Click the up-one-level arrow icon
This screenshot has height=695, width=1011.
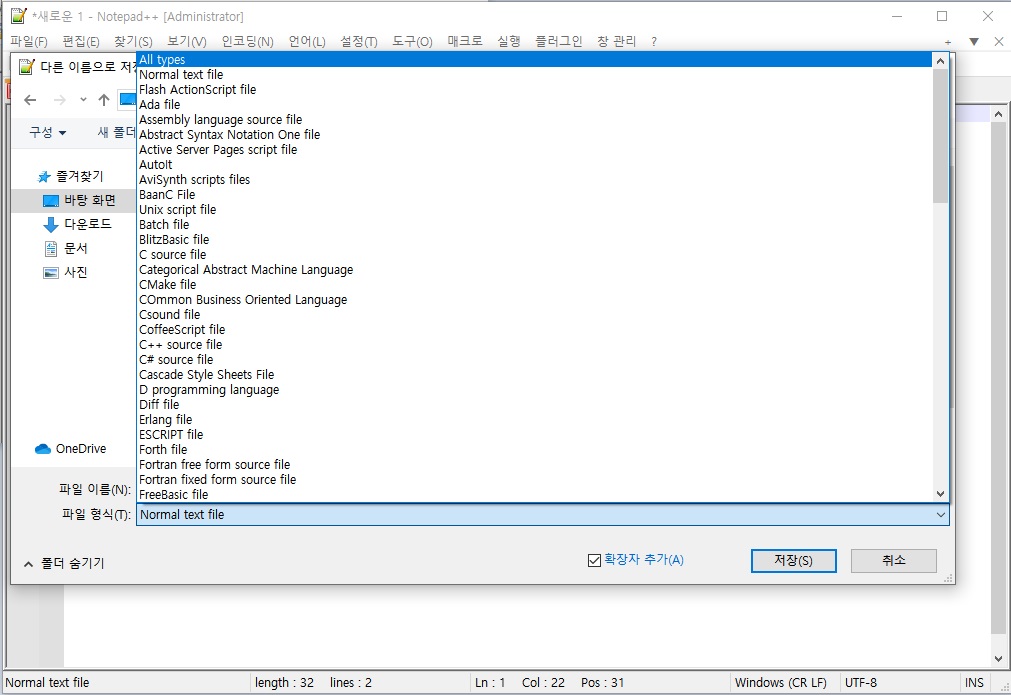pos(104,100)
